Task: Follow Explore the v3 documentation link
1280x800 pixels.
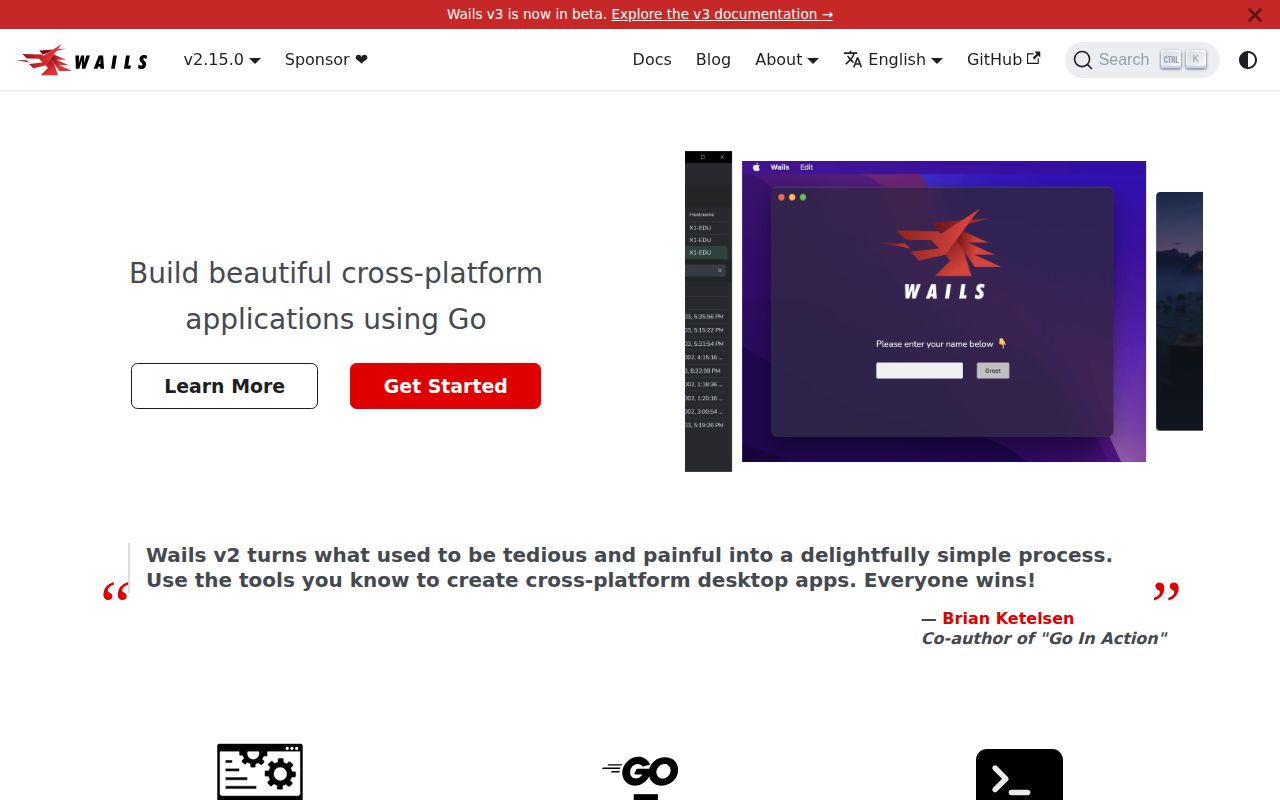Action: point(722,14)
